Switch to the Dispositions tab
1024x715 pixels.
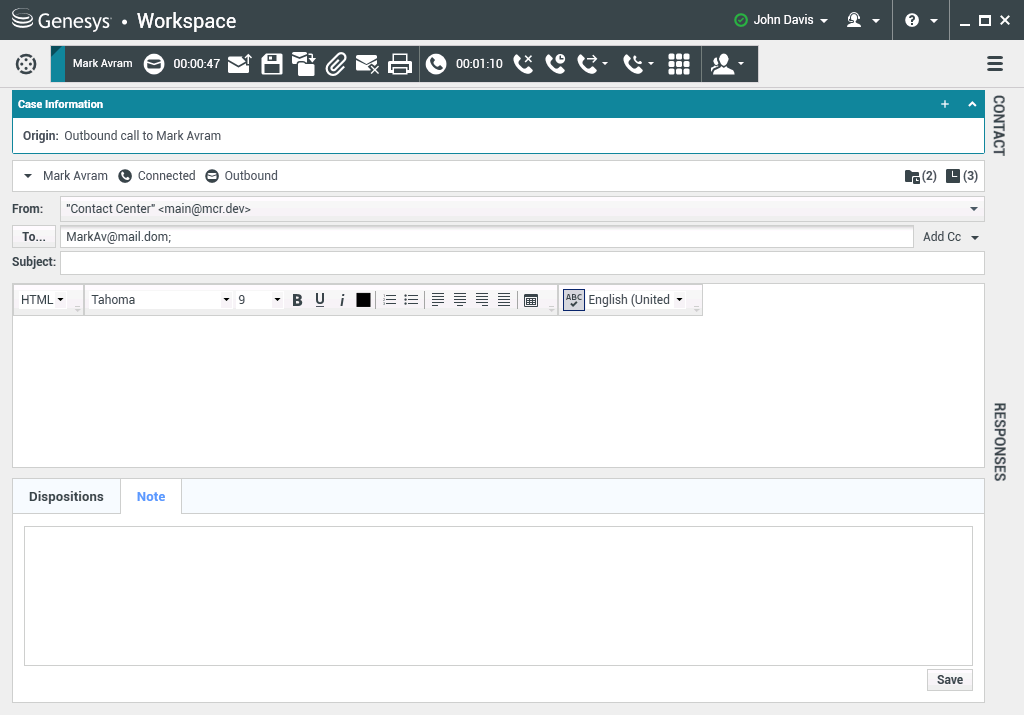coord(66,497)
